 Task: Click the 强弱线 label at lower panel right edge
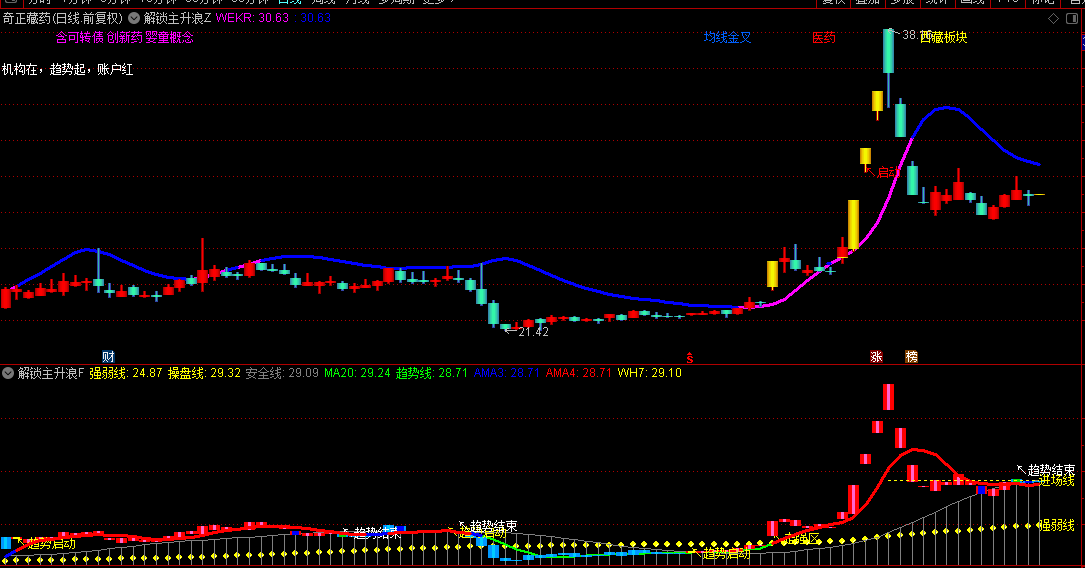1057,526
